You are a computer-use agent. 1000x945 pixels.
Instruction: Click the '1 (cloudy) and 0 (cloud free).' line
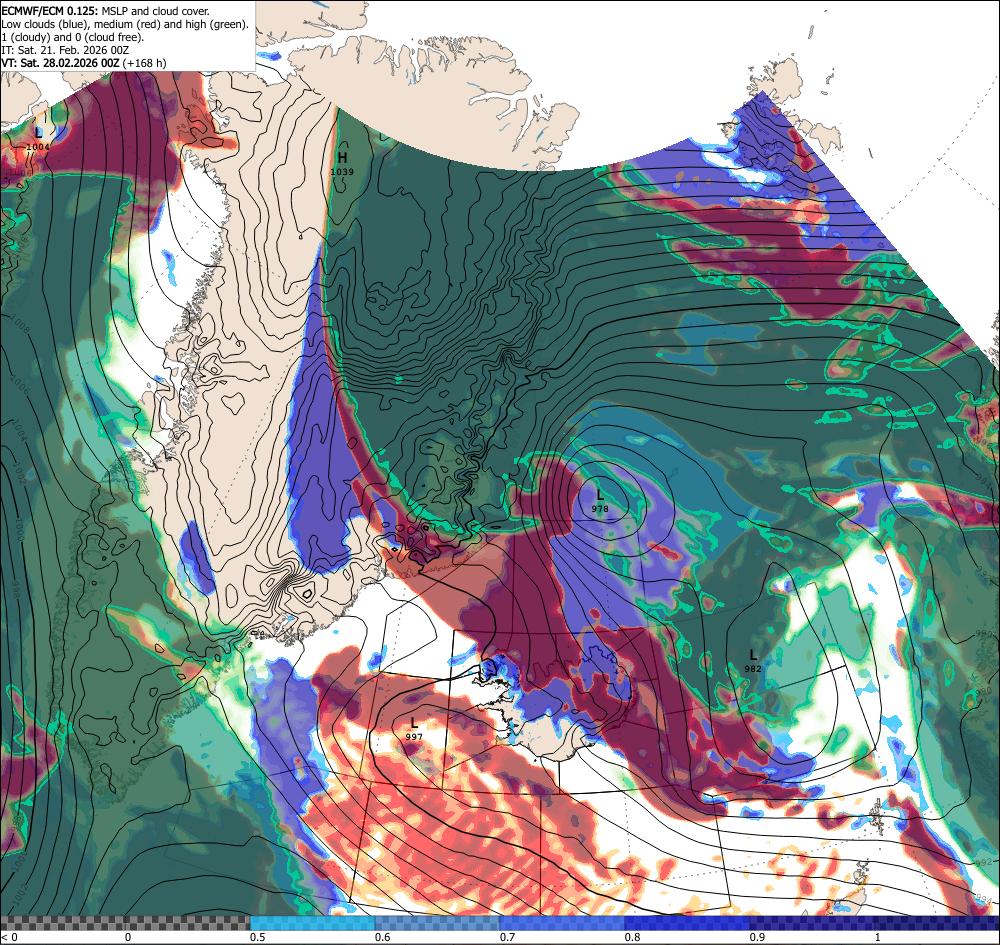73,37
